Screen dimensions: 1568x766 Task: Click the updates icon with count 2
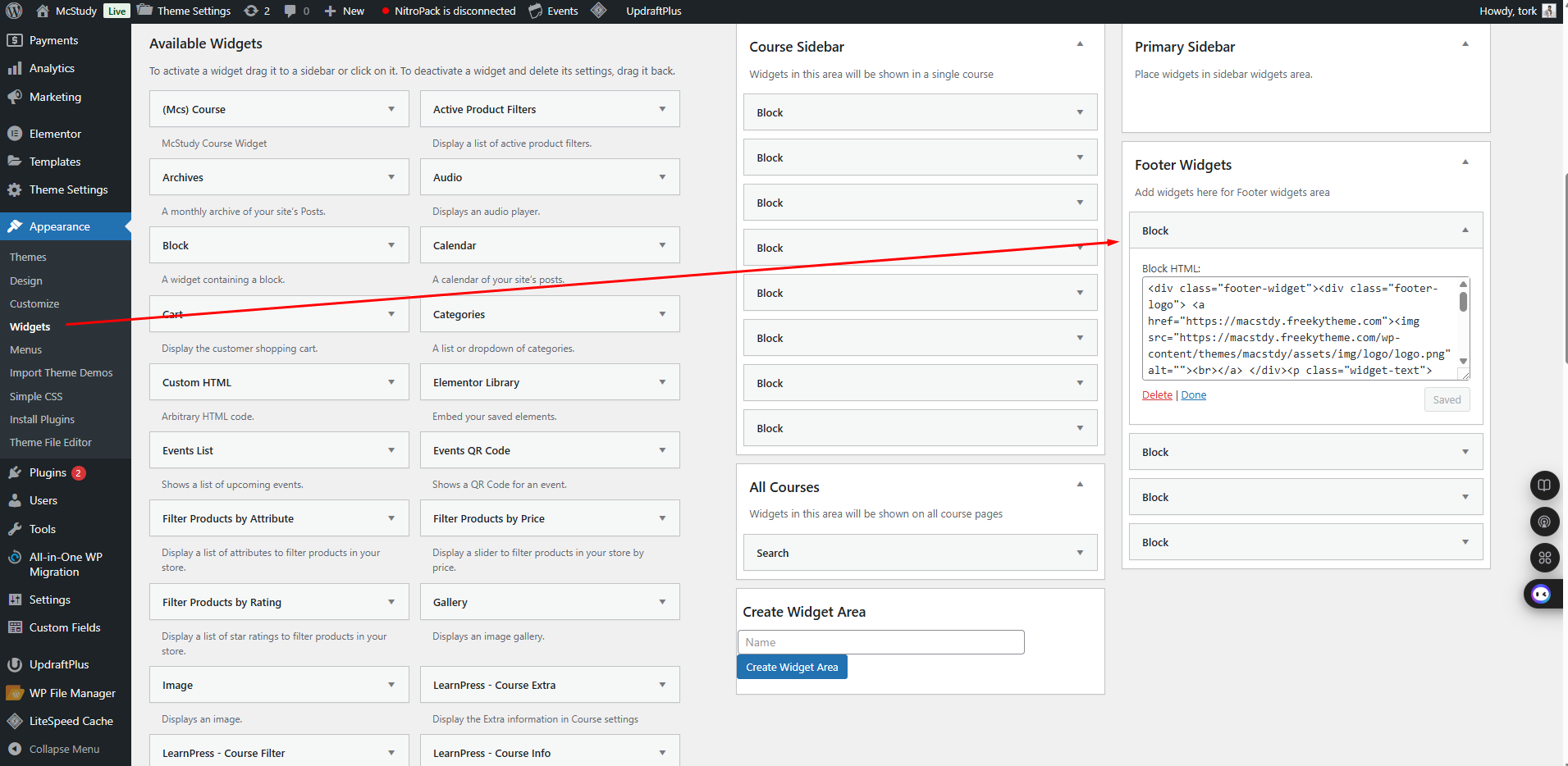click(251, 11)
